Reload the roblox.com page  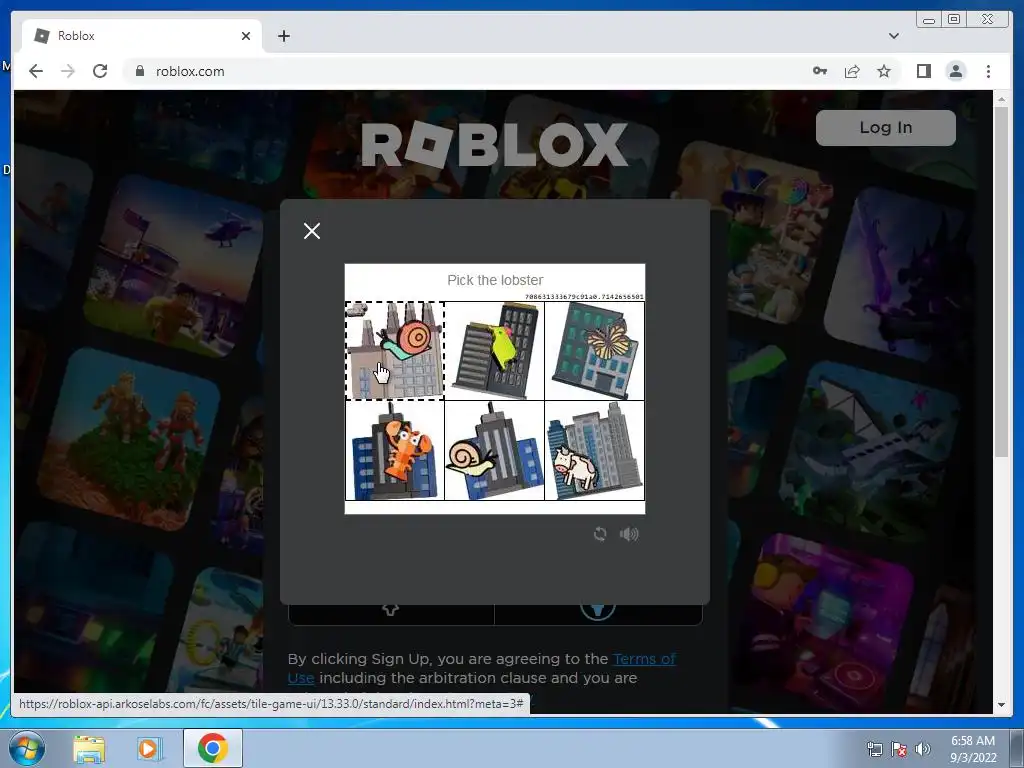click(100, 71)
